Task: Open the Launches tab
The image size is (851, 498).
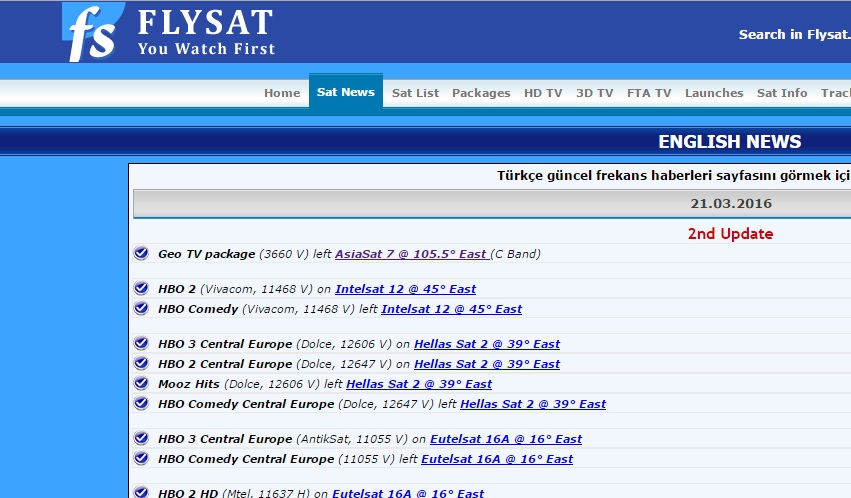Action: pos(714,93)
